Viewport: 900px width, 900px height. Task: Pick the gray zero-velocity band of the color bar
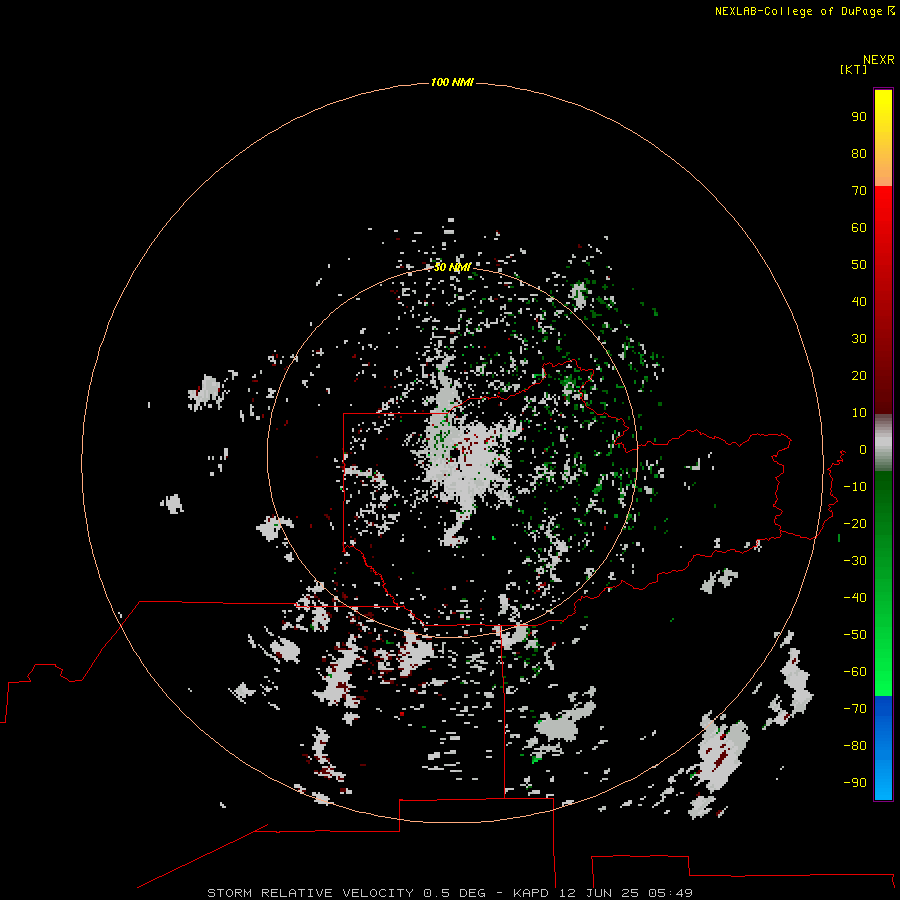pos(883,443)
